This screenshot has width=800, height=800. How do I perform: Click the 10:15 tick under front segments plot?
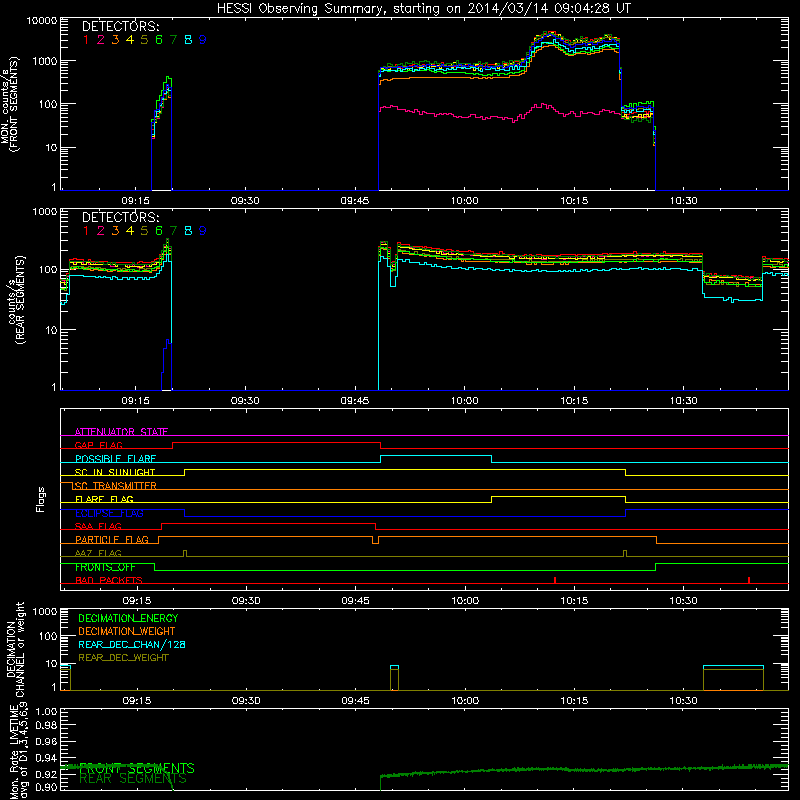[x=574, y=201]
